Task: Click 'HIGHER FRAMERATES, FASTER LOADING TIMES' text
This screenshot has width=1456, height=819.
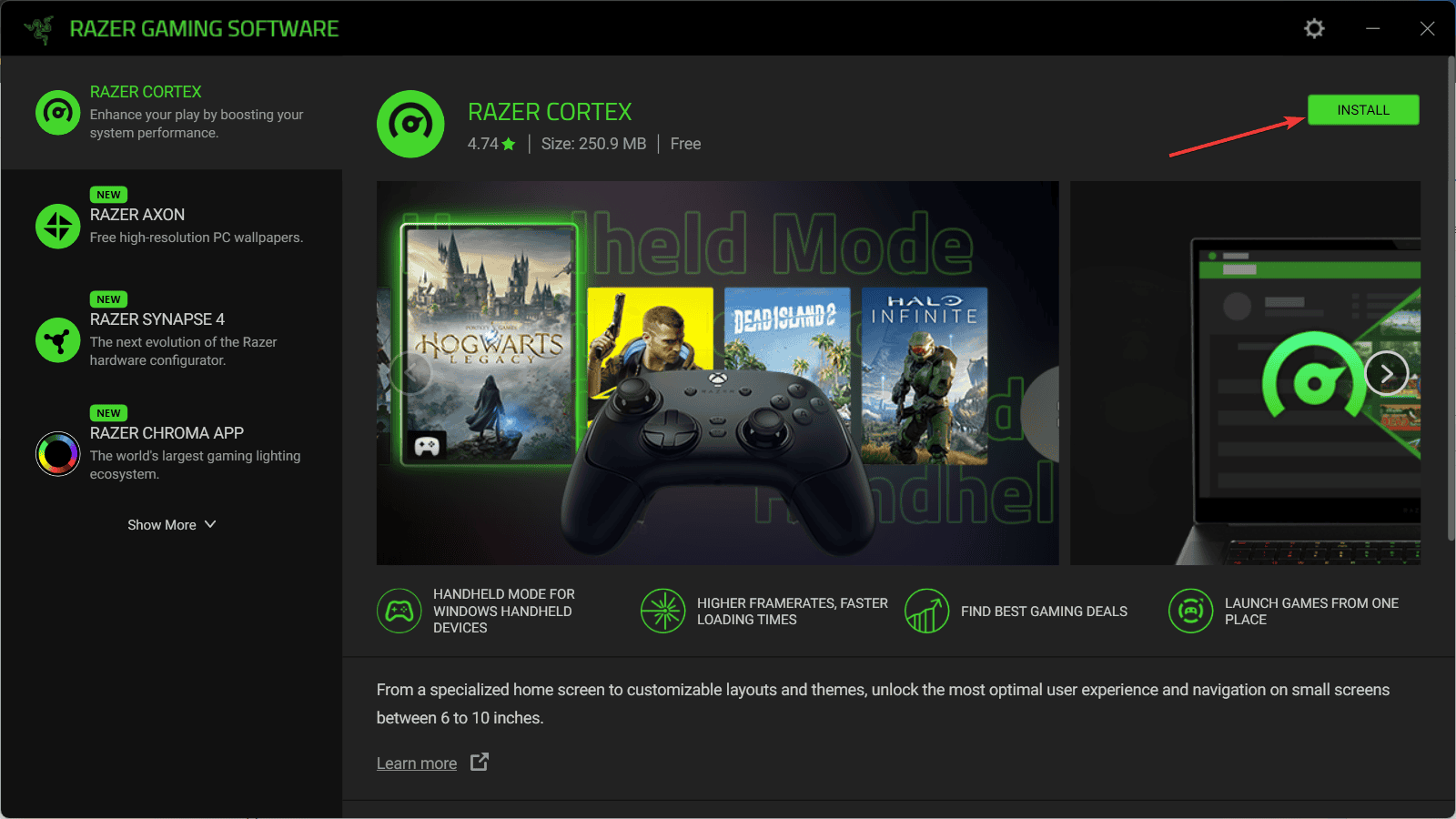Action: click(x=793, y=611)
